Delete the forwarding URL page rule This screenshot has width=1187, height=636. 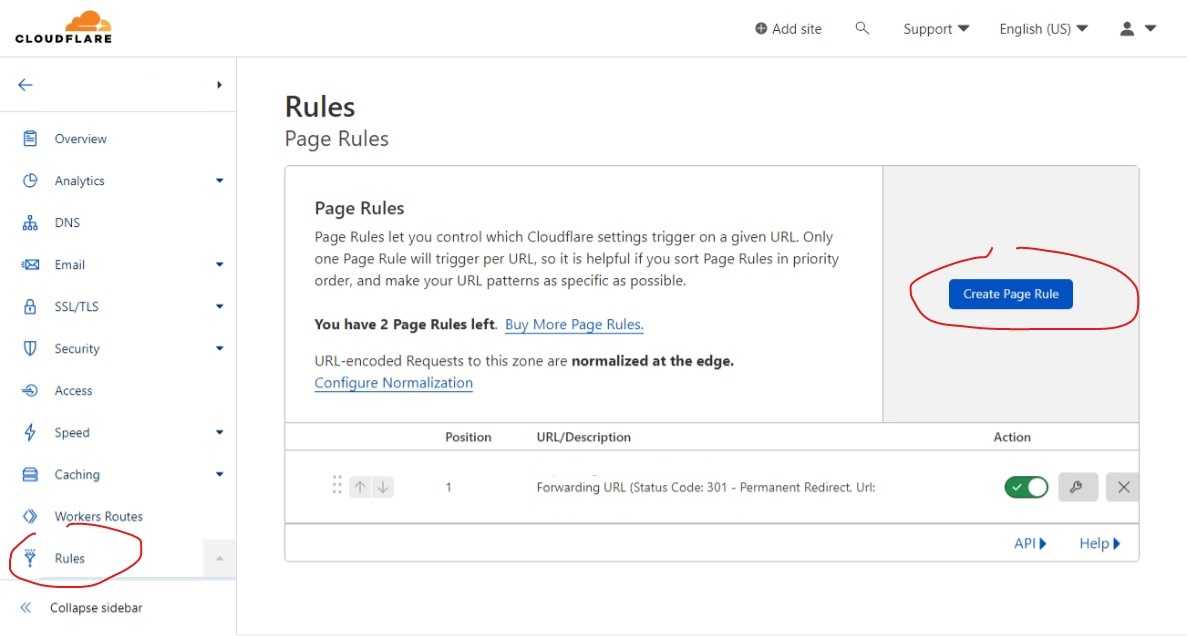point(1123,487)
